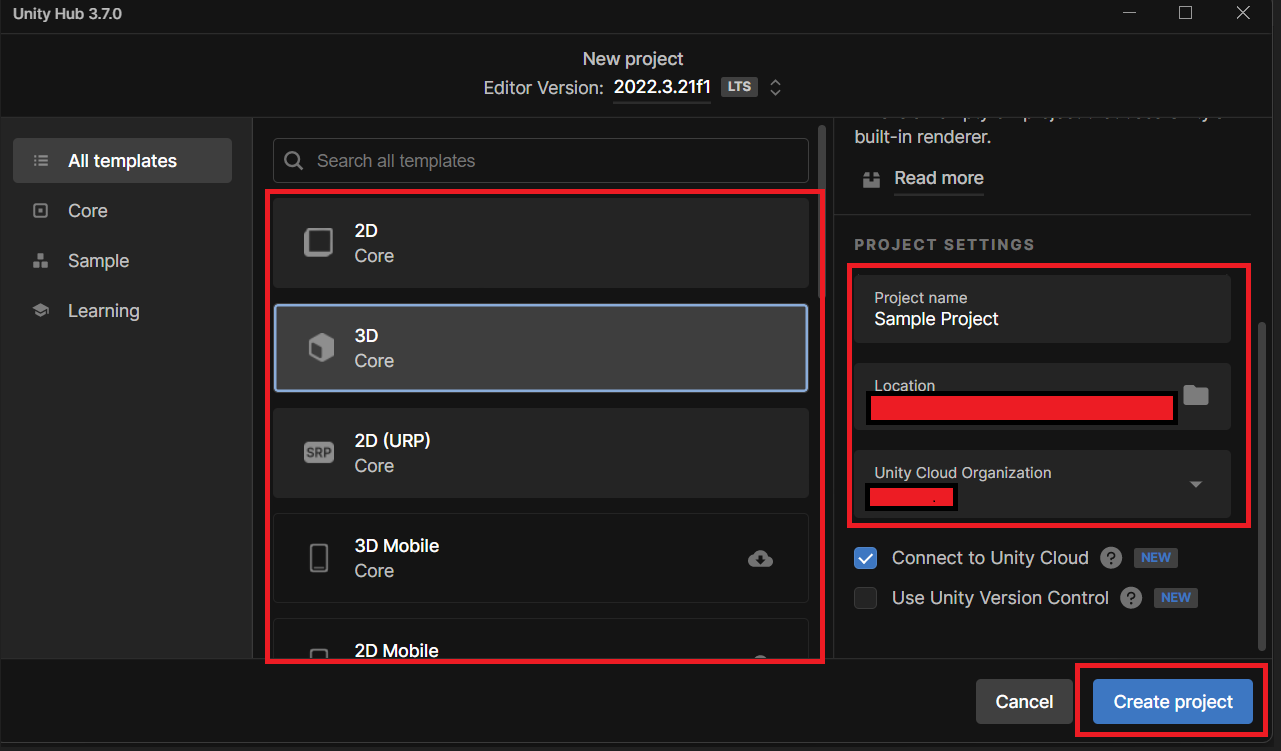Download the 3D Mobile template
Viewport: 1281px width, 751px height.
pyautogui.click(x=760, y=559)
